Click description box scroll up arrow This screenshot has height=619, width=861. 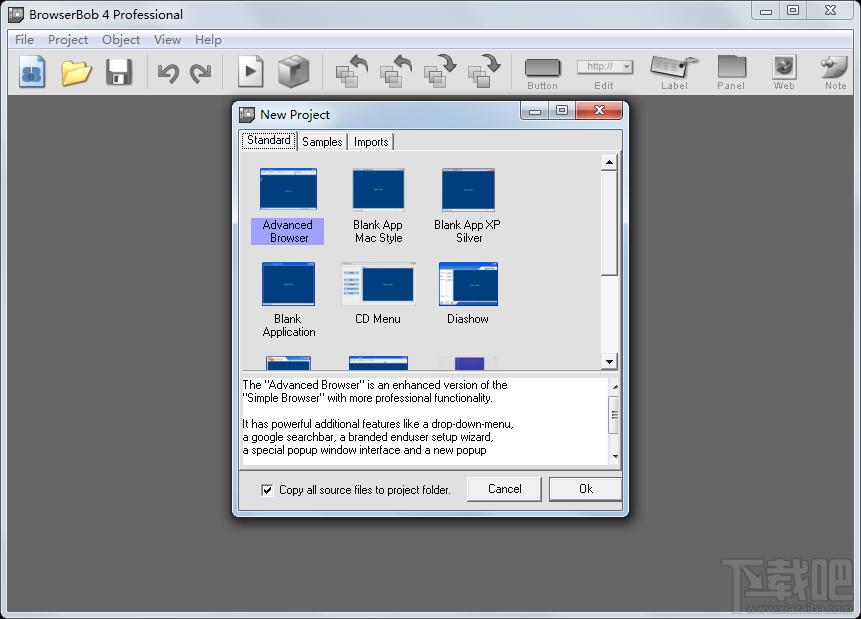click(x=615, y=387)
